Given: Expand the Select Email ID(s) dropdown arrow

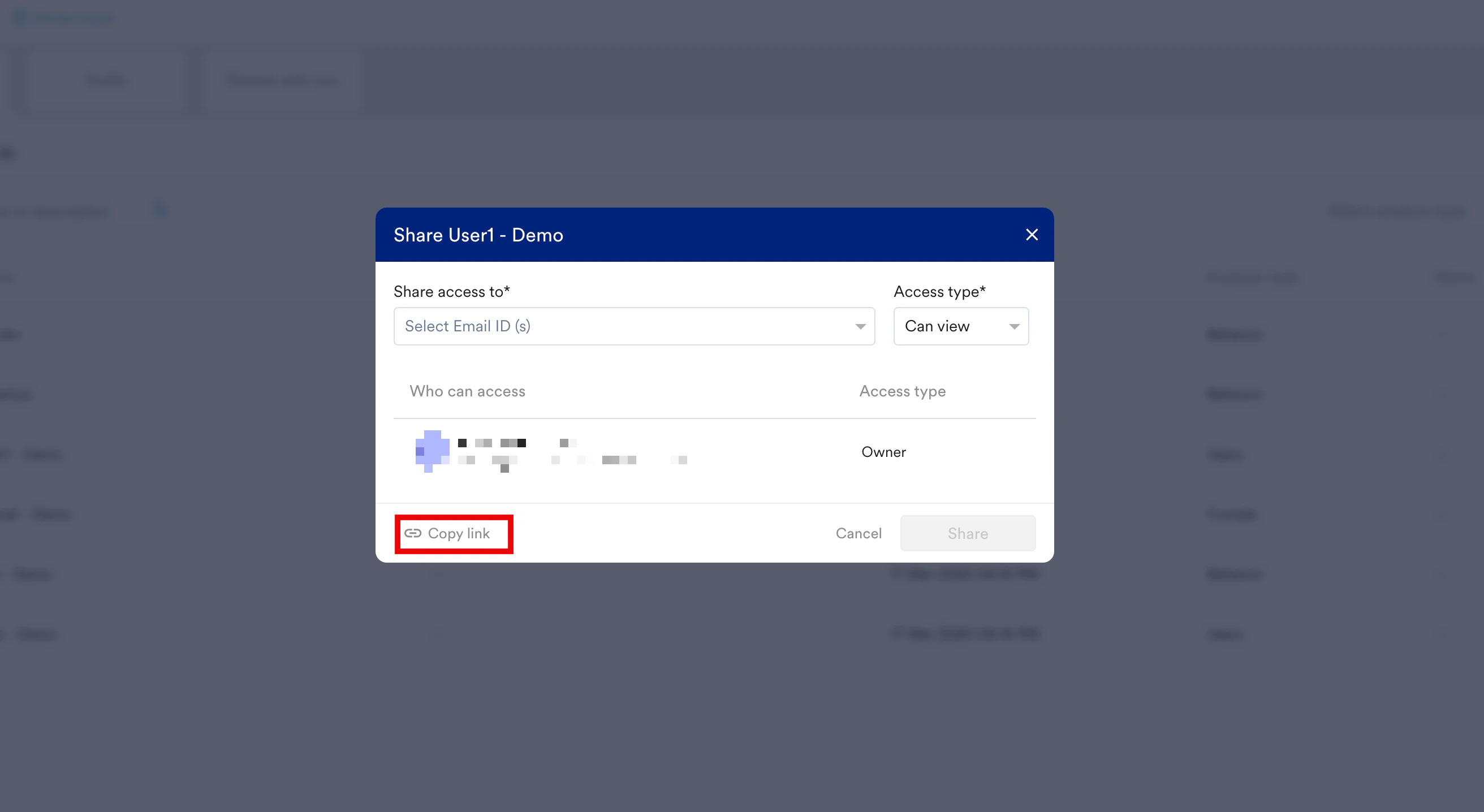Looking at the screenshot, I should pos(860,326).
